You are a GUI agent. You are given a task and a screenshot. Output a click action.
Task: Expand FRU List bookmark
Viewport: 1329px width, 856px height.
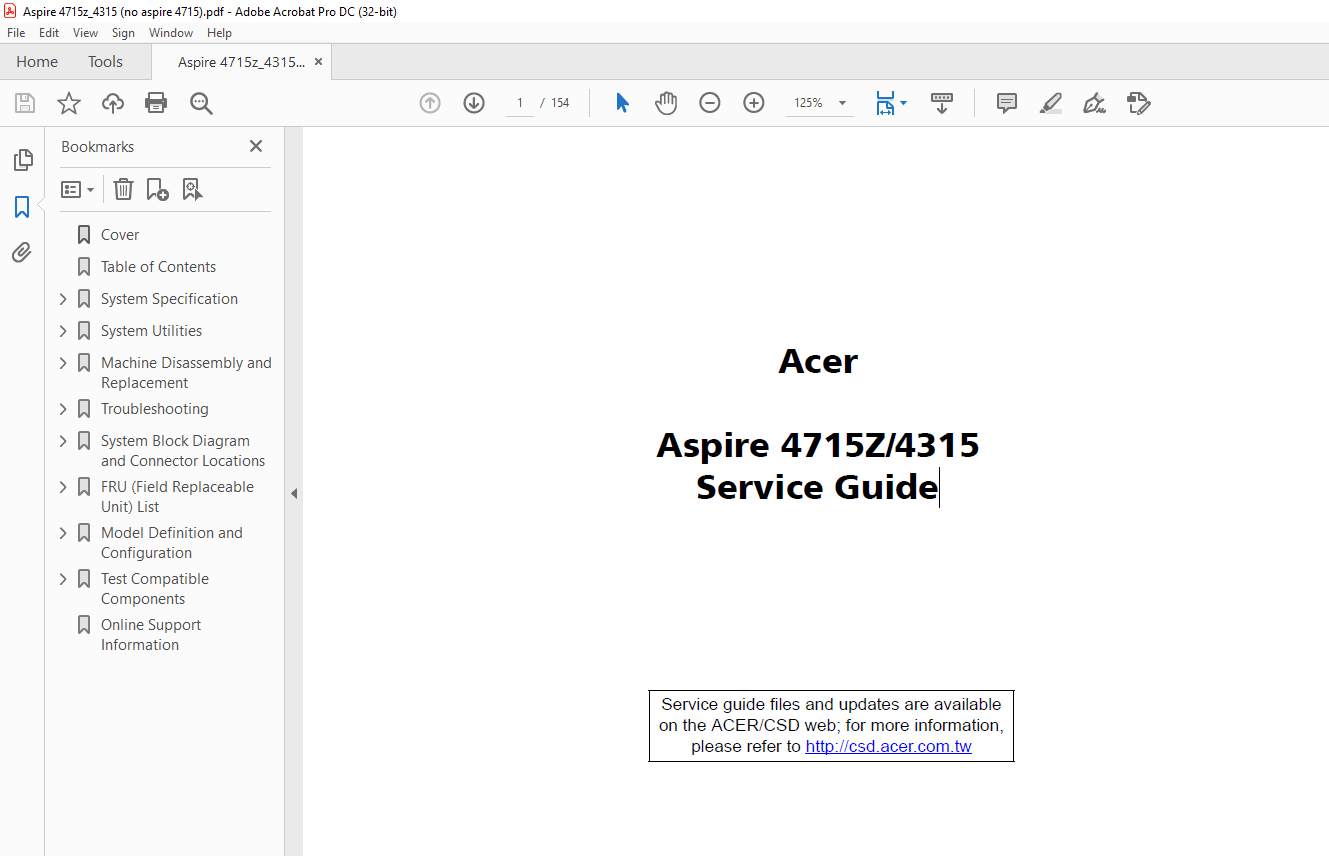pos(63,487)
